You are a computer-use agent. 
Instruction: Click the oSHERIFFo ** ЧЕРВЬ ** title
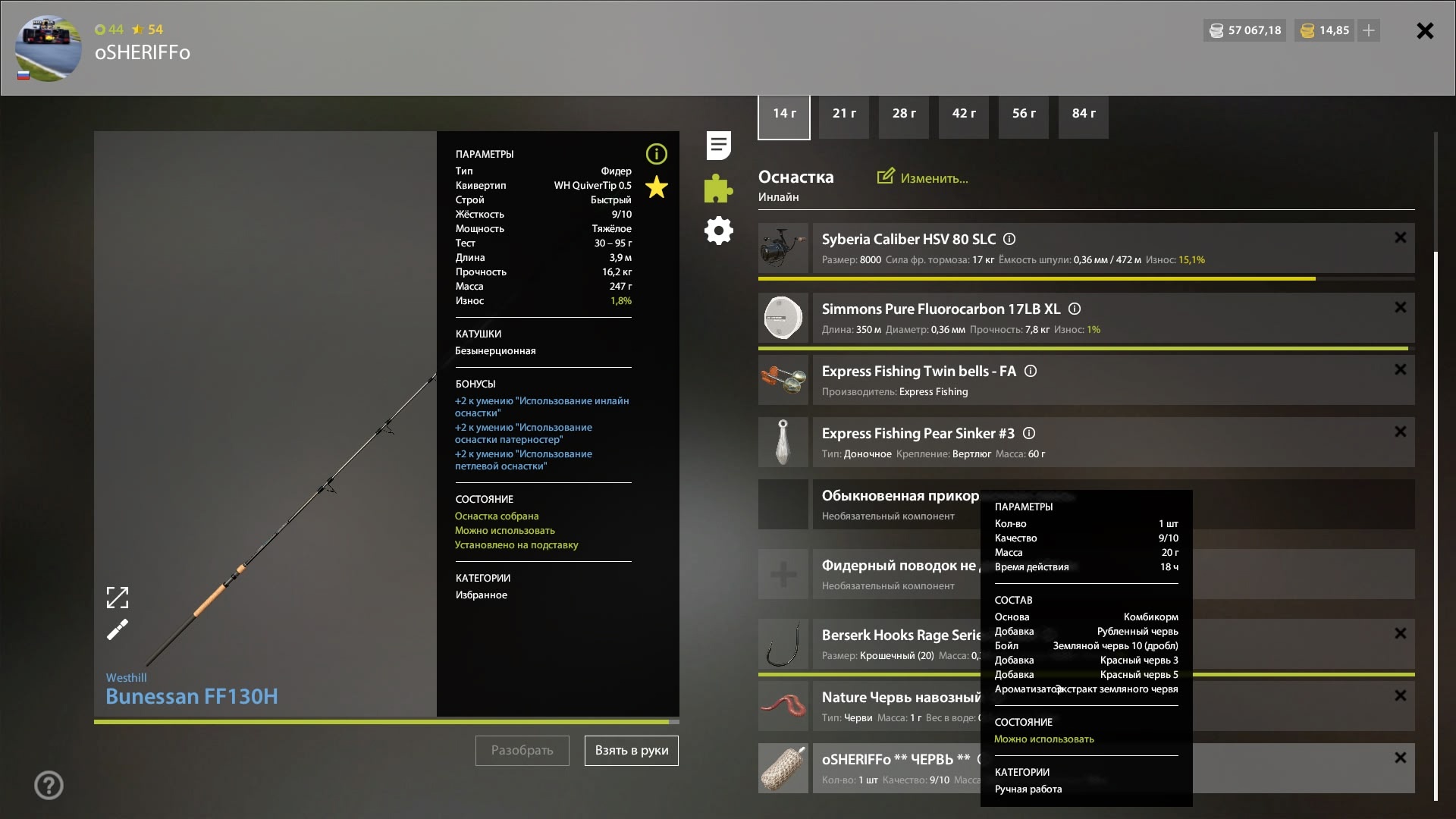(x=896, y=759)
